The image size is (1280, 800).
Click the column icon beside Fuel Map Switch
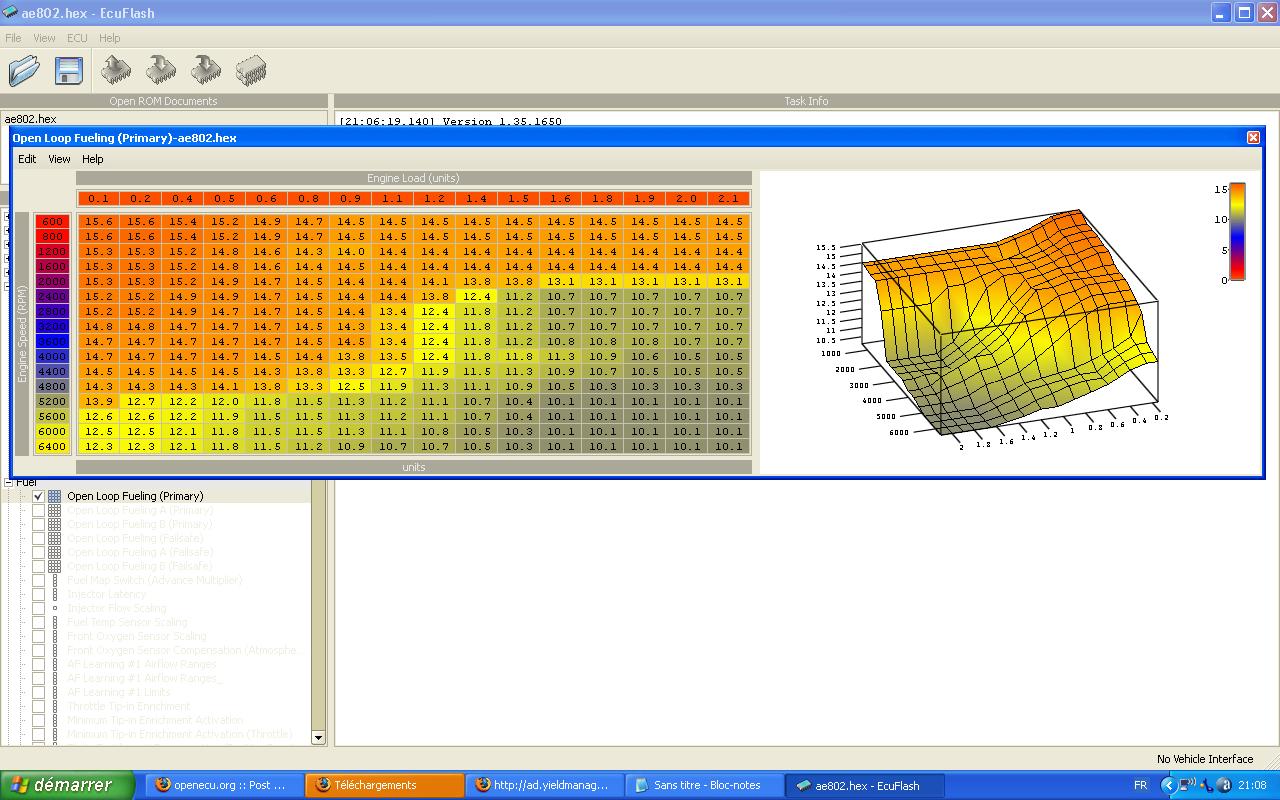tap(55, 580)
